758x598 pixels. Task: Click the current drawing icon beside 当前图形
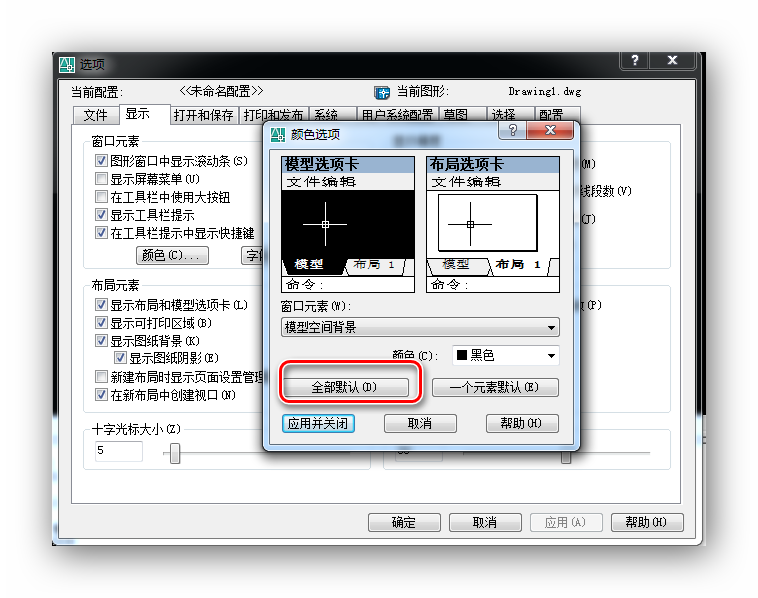(381, 92)
